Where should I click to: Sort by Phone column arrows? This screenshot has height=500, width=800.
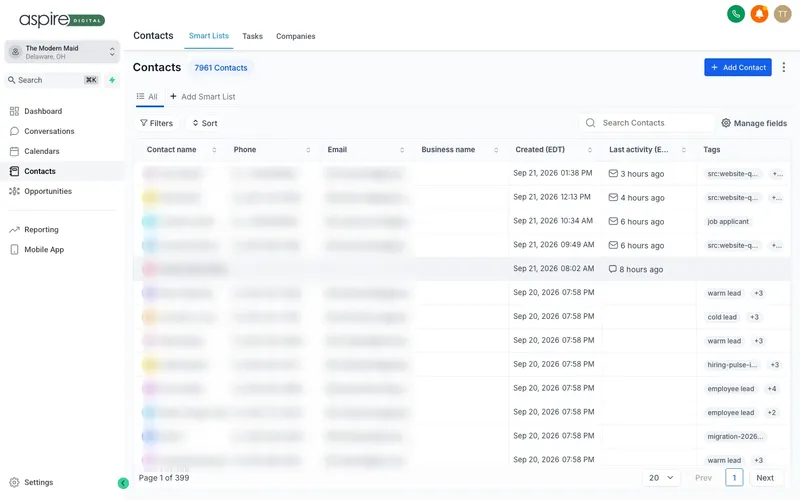[308, 149]
